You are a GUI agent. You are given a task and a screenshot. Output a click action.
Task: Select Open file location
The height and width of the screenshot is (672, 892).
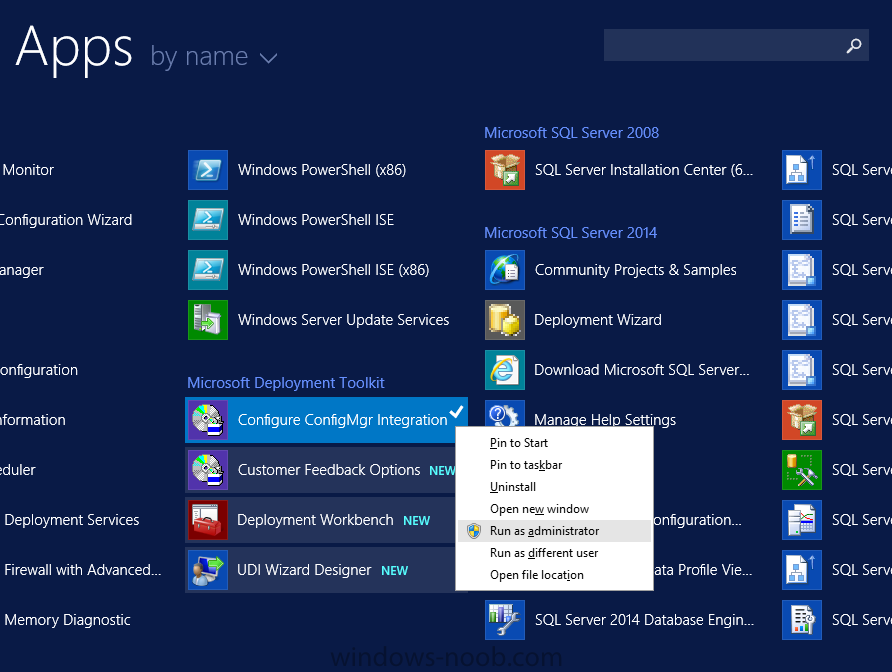(536, 575)
